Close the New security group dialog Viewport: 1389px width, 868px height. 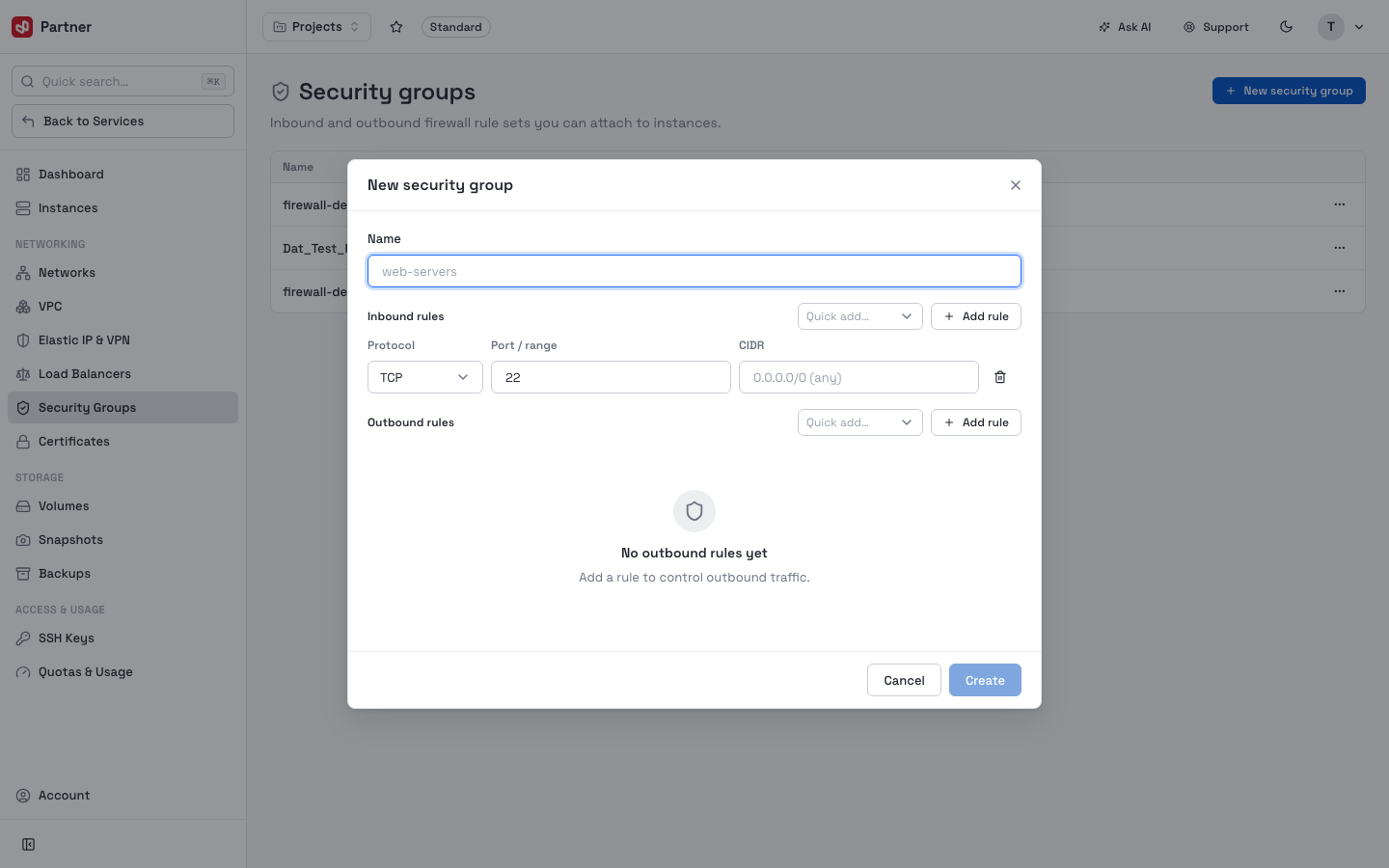(x=1016, y=185)
